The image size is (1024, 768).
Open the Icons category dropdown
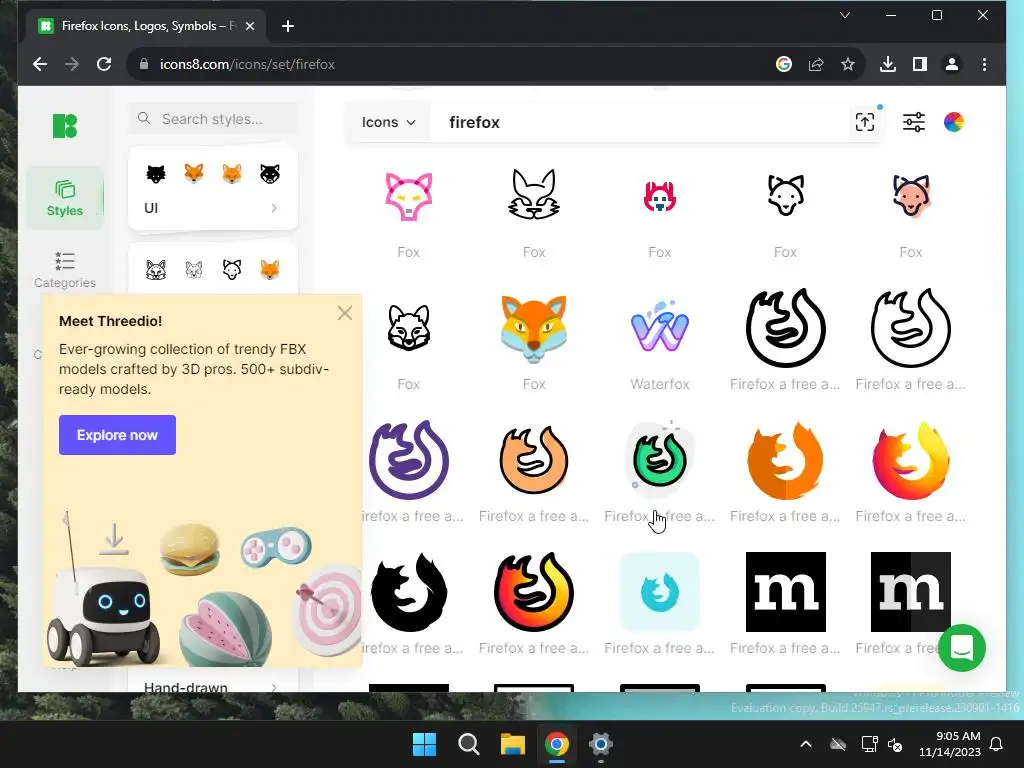coord(389,122)
